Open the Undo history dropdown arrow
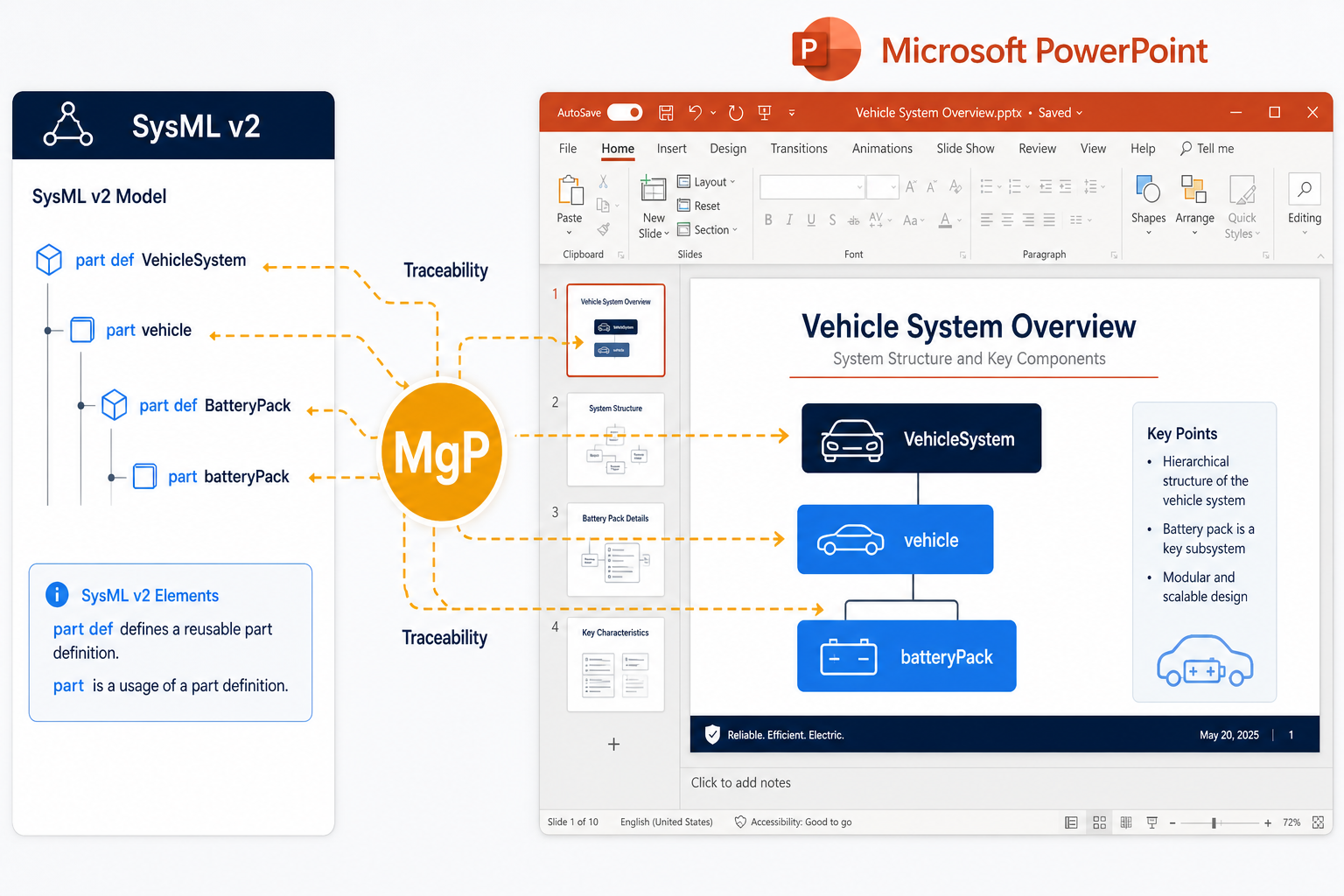Image resolution: width=1344 pixels, height=896 pixels. pos(713,113)
